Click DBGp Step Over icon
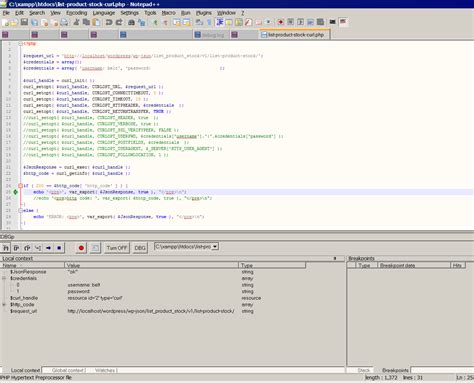 click(16, 248)
